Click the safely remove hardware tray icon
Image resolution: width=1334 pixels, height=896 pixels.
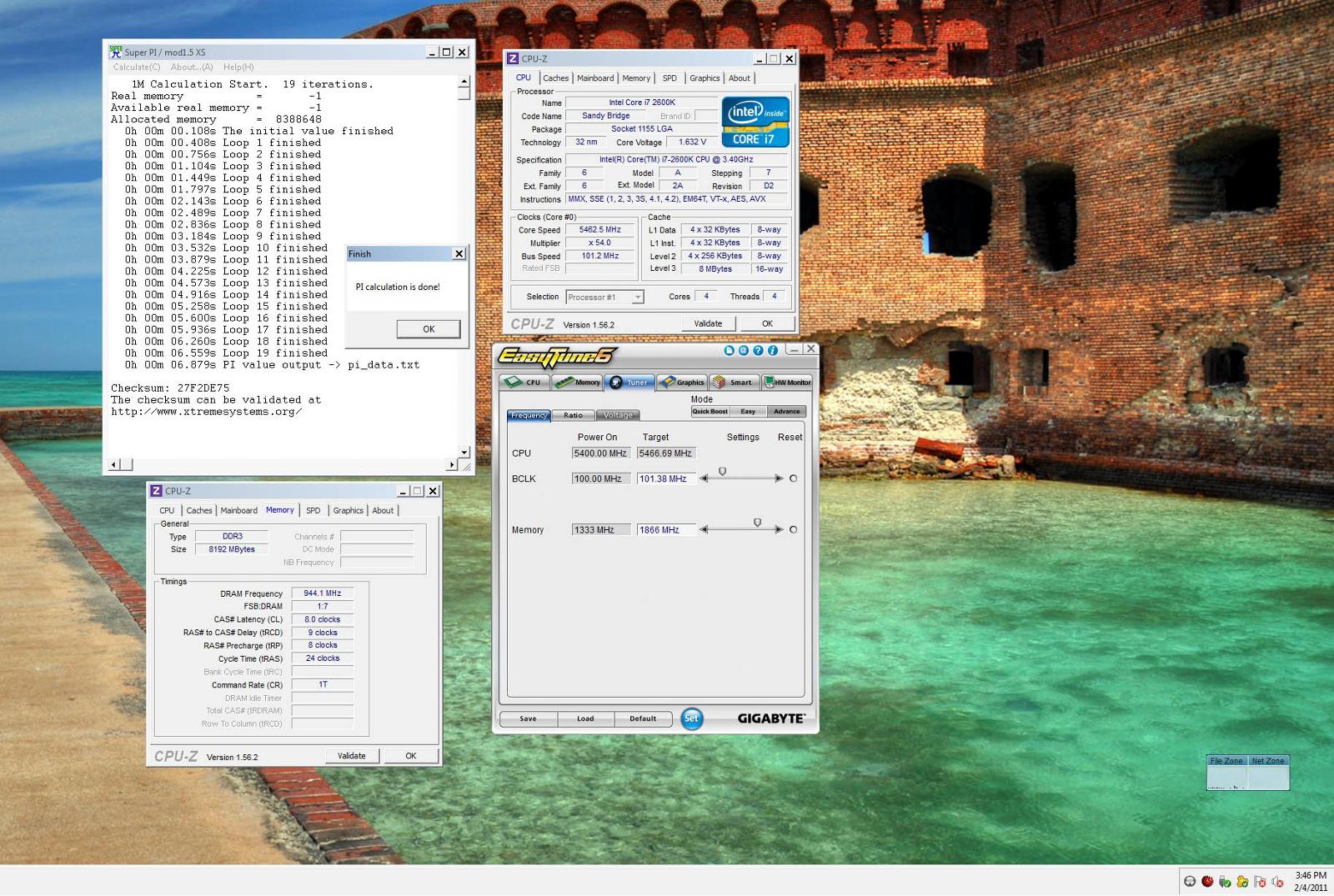[1225, 882]
